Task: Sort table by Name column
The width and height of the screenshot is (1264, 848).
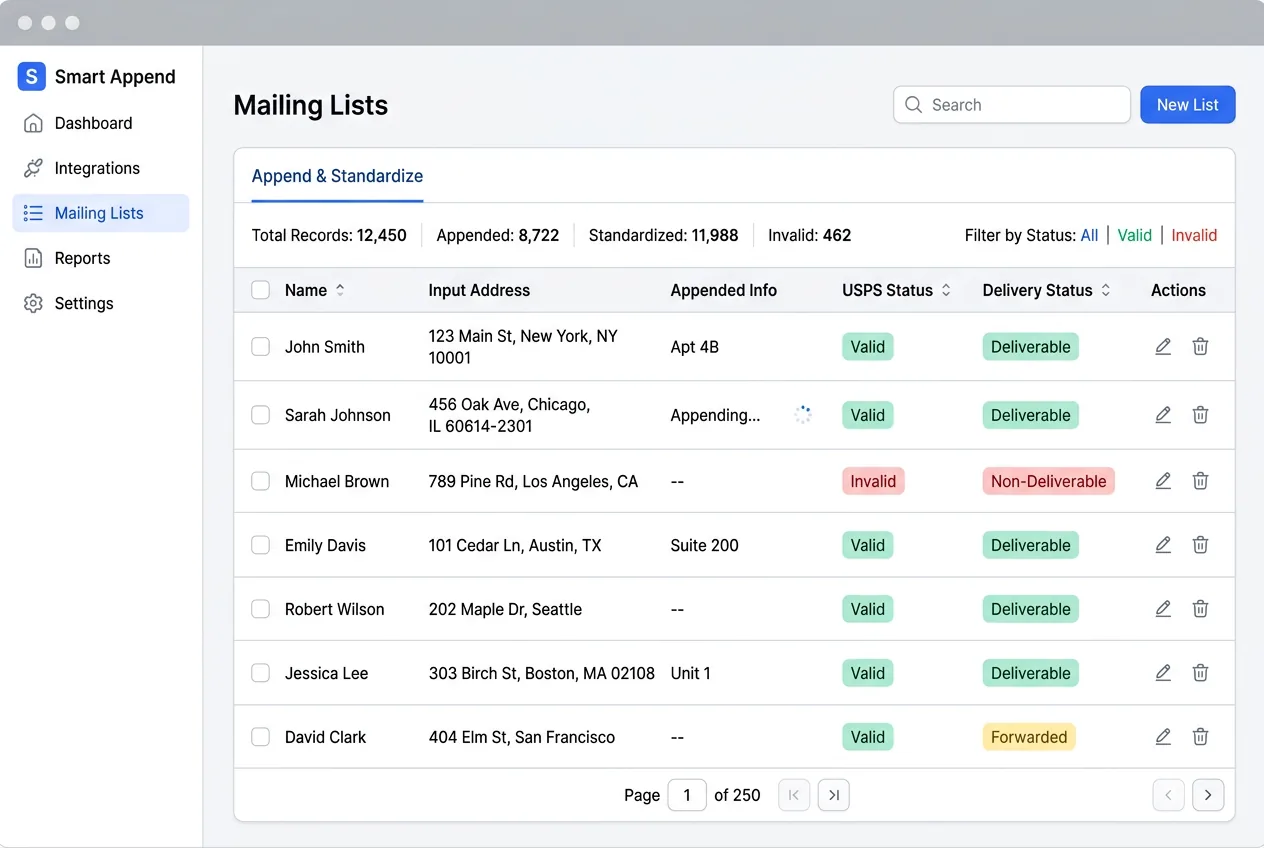Action: click(x=340, y=290)
